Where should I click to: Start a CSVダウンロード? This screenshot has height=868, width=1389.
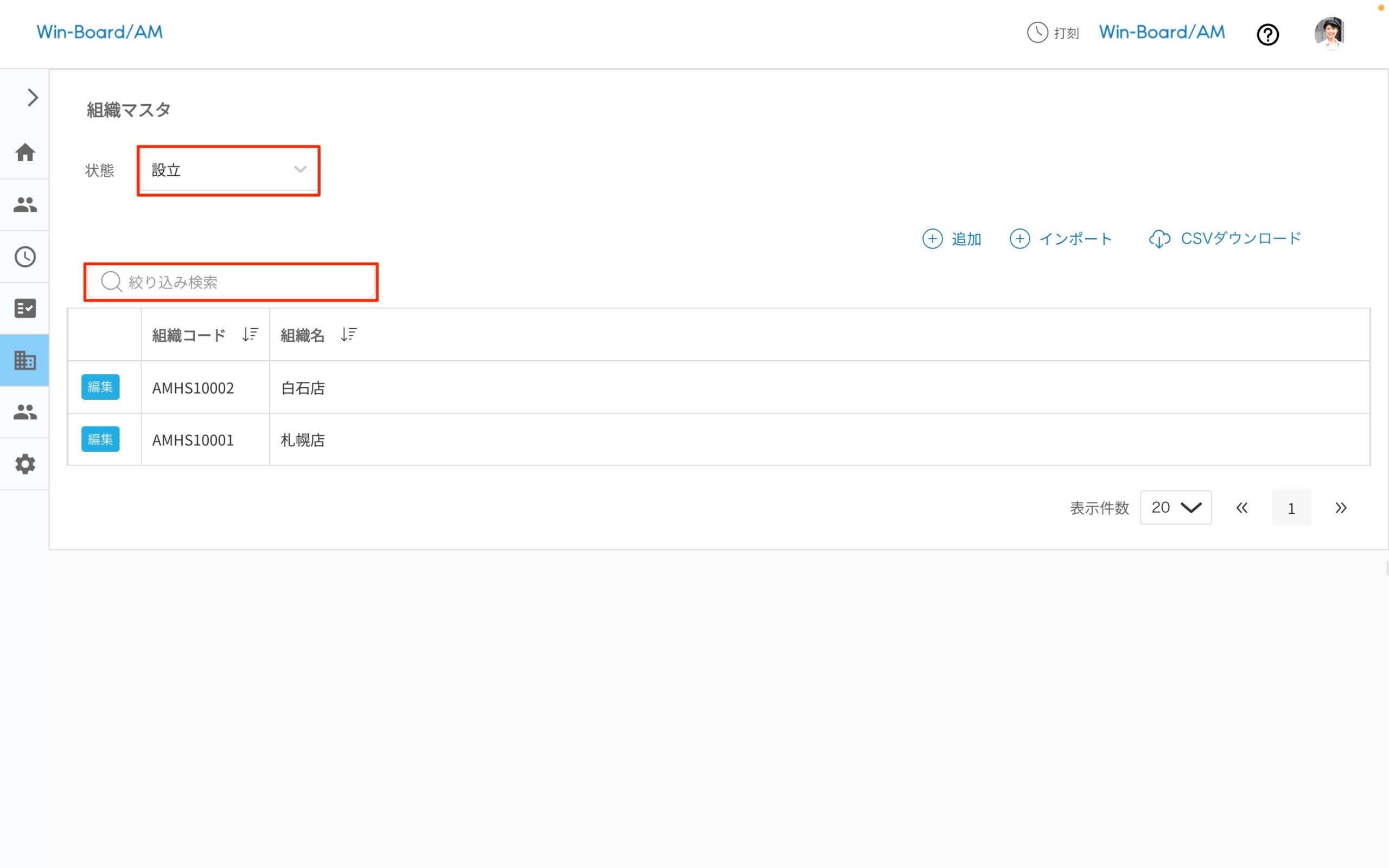1226,239
